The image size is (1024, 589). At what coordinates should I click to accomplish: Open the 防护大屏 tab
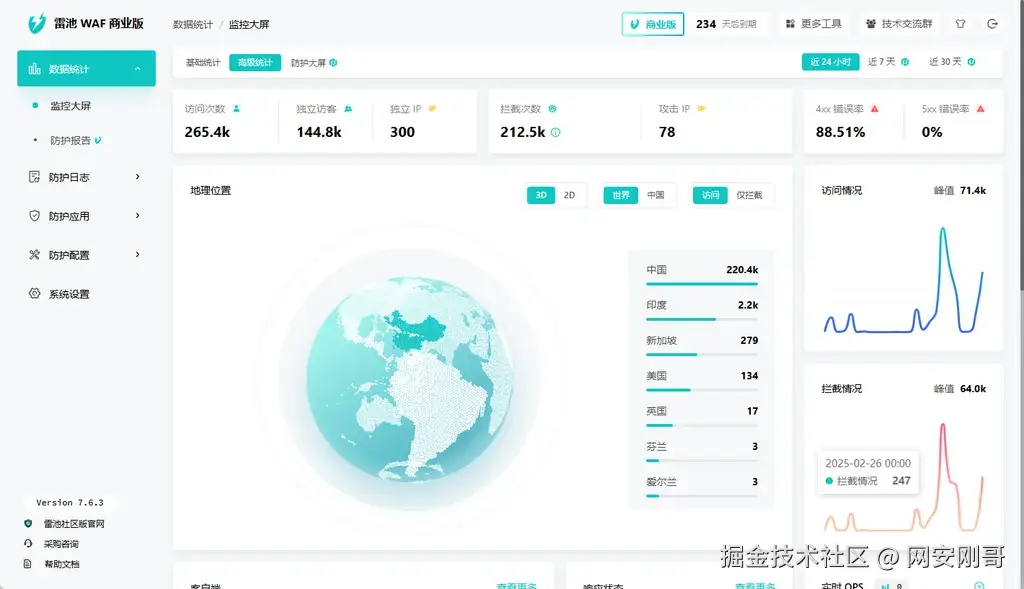coord(308,63)
